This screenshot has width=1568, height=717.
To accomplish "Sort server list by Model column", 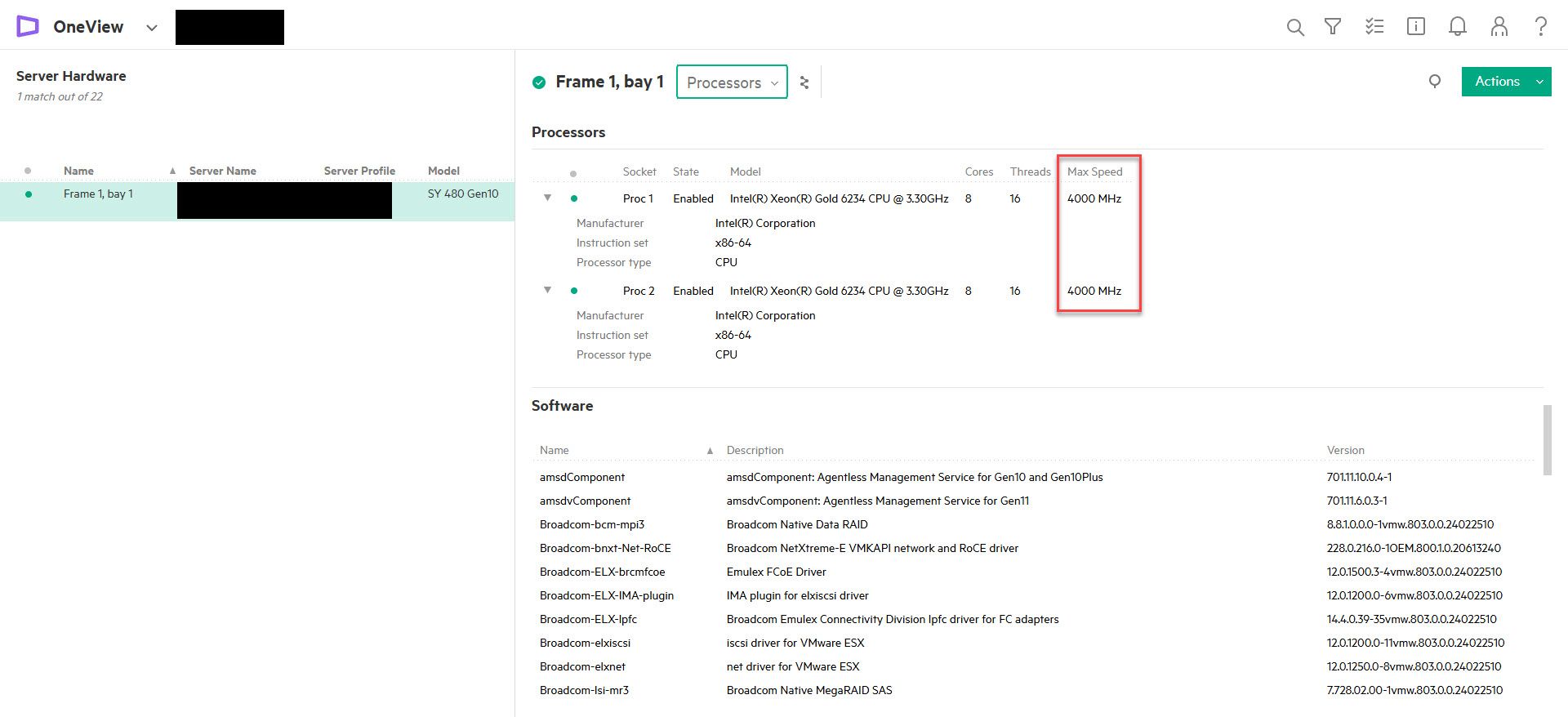I will (443, 171).
